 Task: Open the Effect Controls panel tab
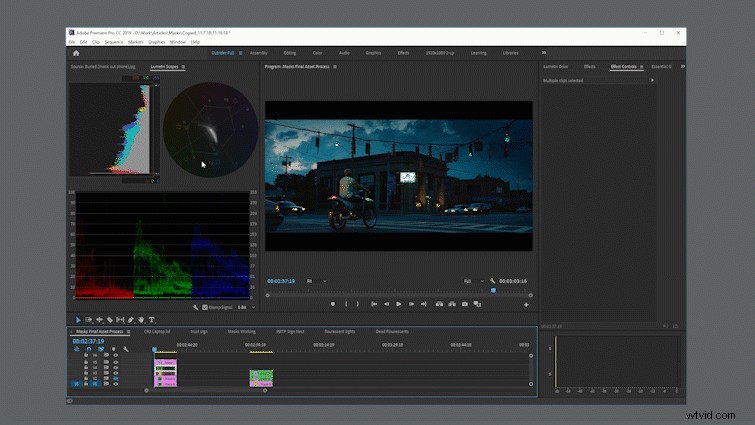[x=624, y=66]
